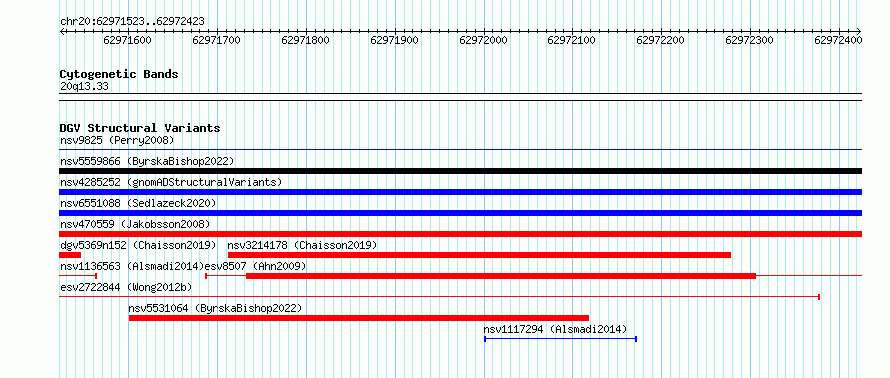Click the blue nsv1117294 variant line
This screenshot has height=378, width=890.
coord(560,339)
